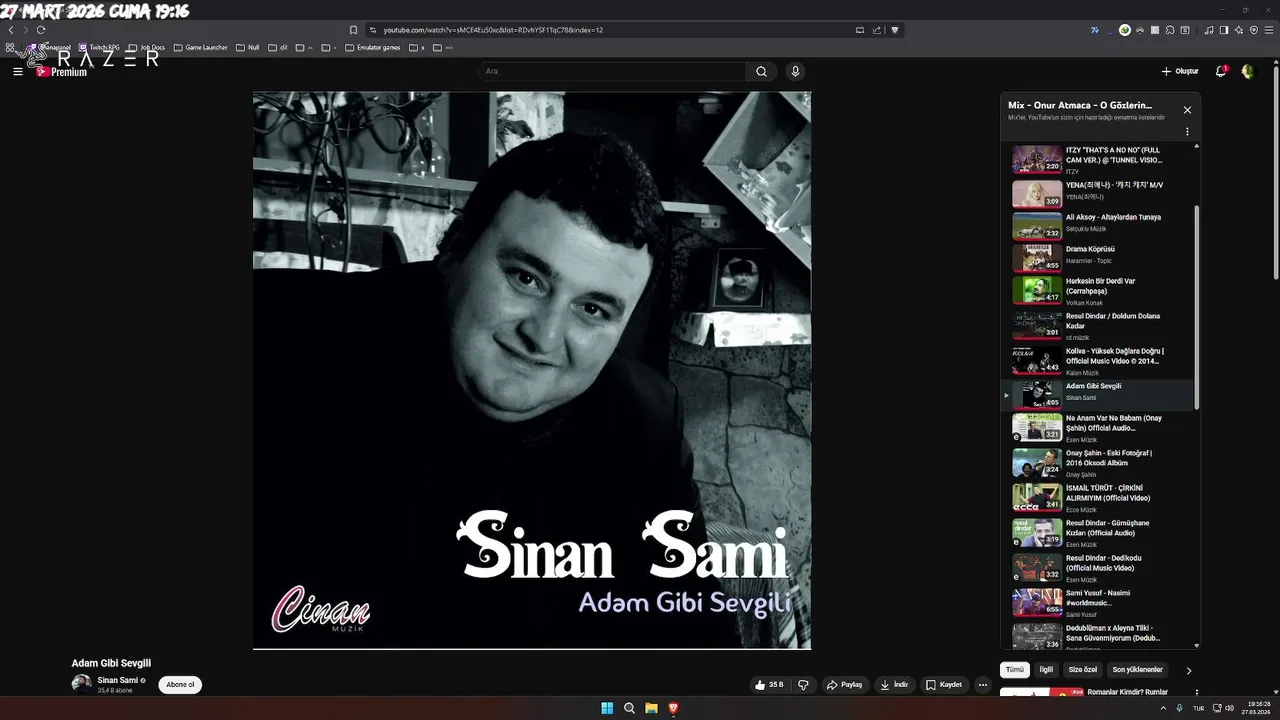Play Drama Köprüsü playlist item
This screenshot has width=1280, height=720.
pyautogui.click(x=1097, y=257)
